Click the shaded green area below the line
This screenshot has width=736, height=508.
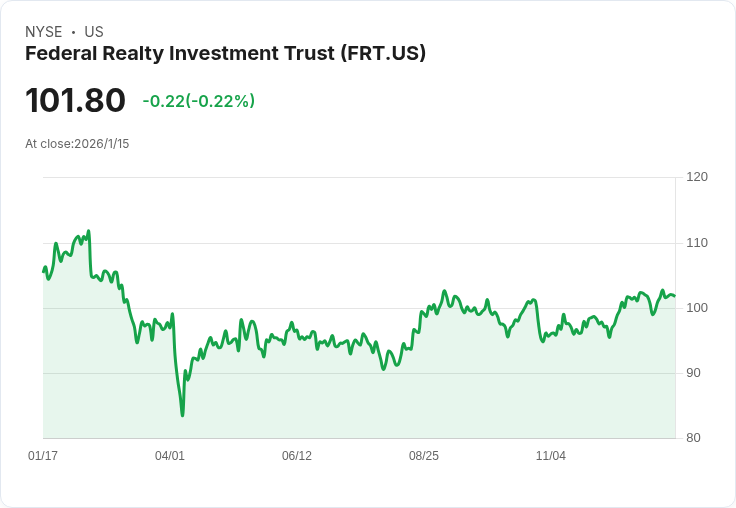(x=359, y=404)
